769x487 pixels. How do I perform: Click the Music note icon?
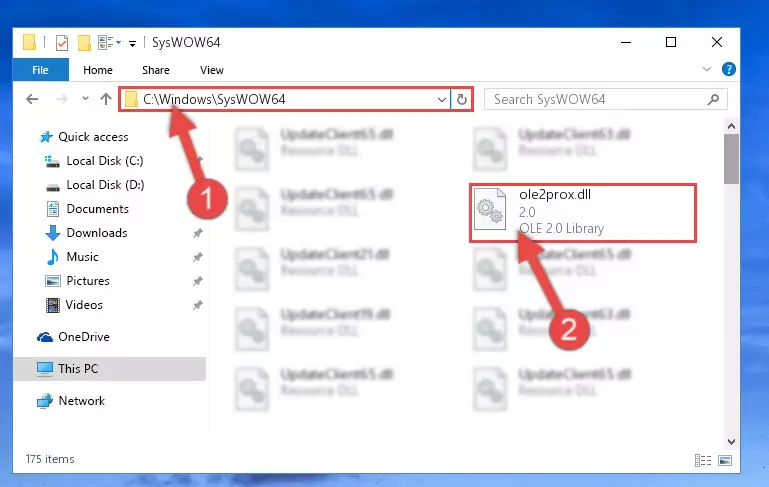click(x=52, y=256)
